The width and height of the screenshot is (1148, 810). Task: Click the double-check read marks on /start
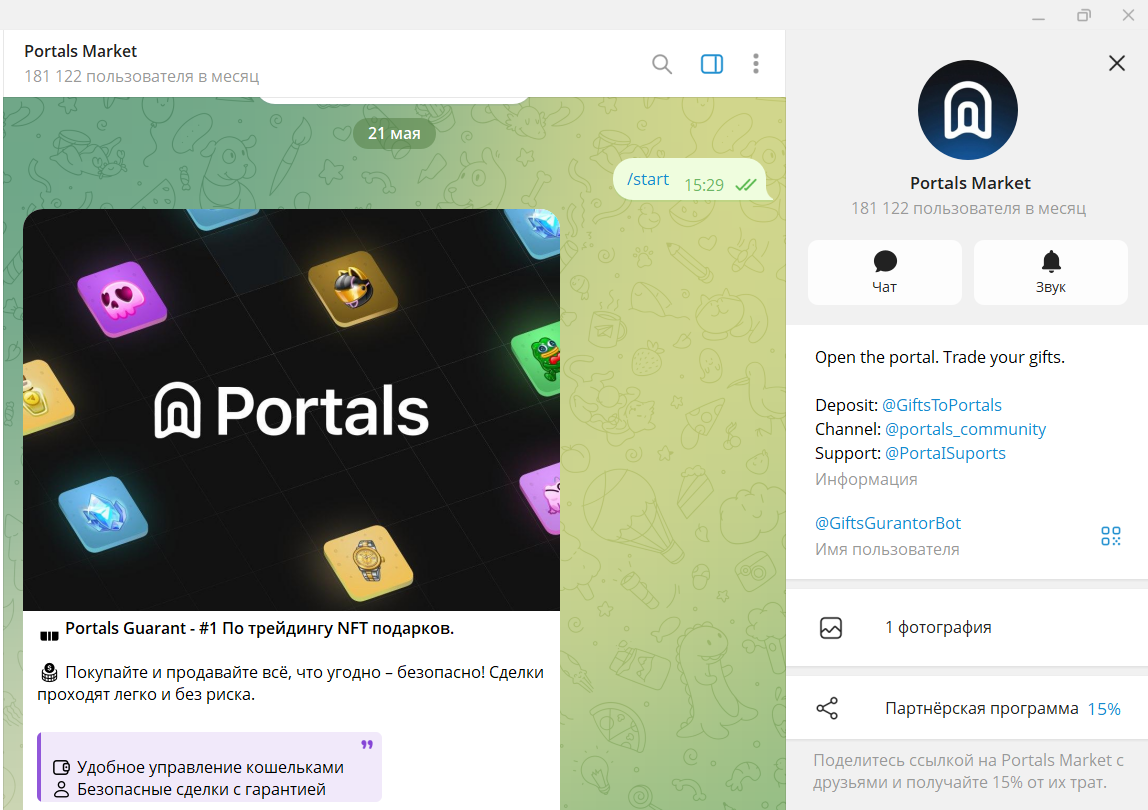[745, 185]
